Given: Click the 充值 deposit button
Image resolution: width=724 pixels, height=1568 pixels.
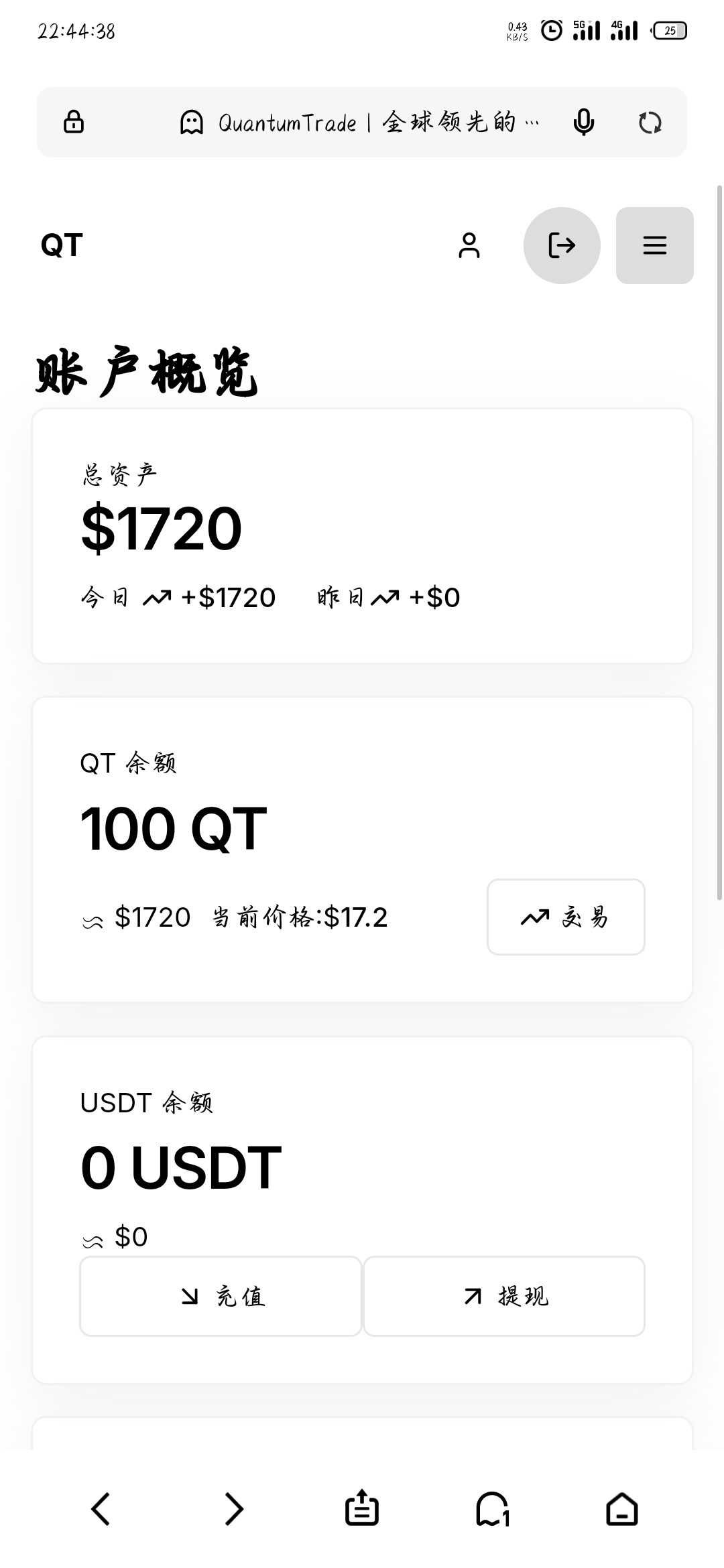Looking at the screenshot, I should click(221, 1297).
